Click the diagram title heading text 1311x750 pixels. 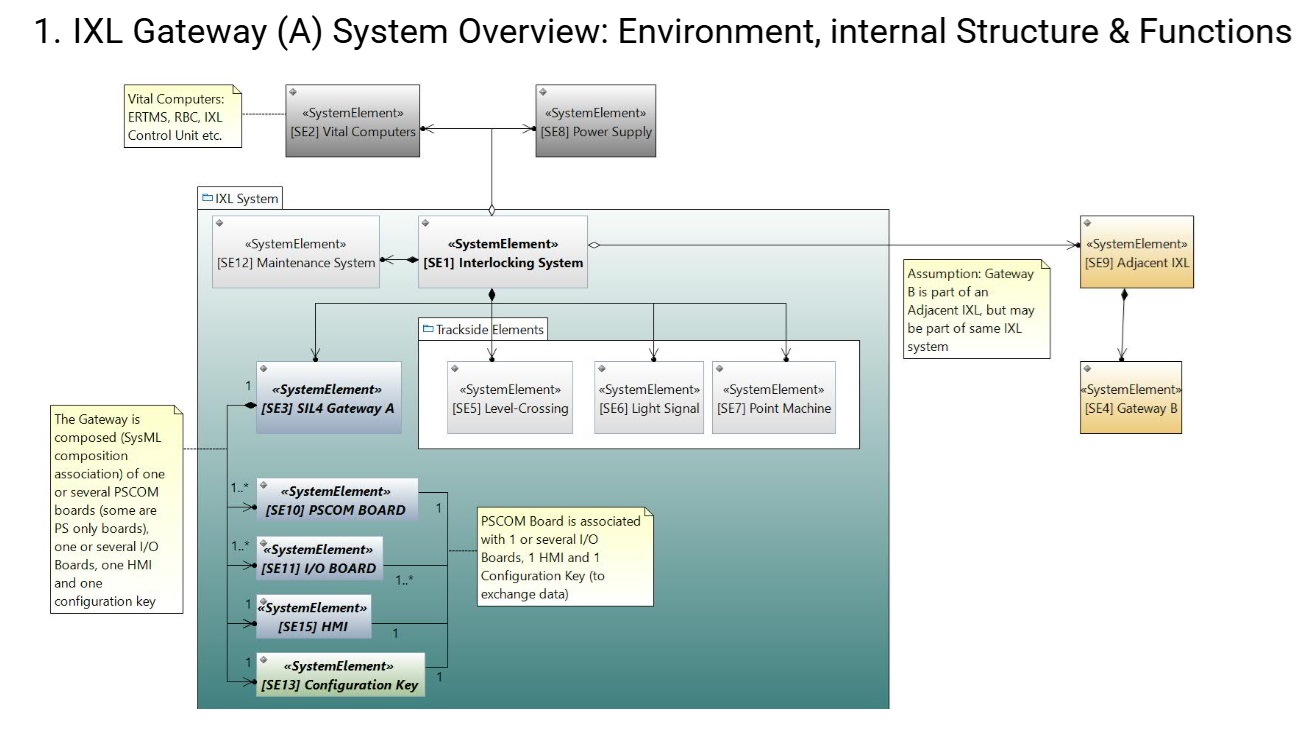663,32
